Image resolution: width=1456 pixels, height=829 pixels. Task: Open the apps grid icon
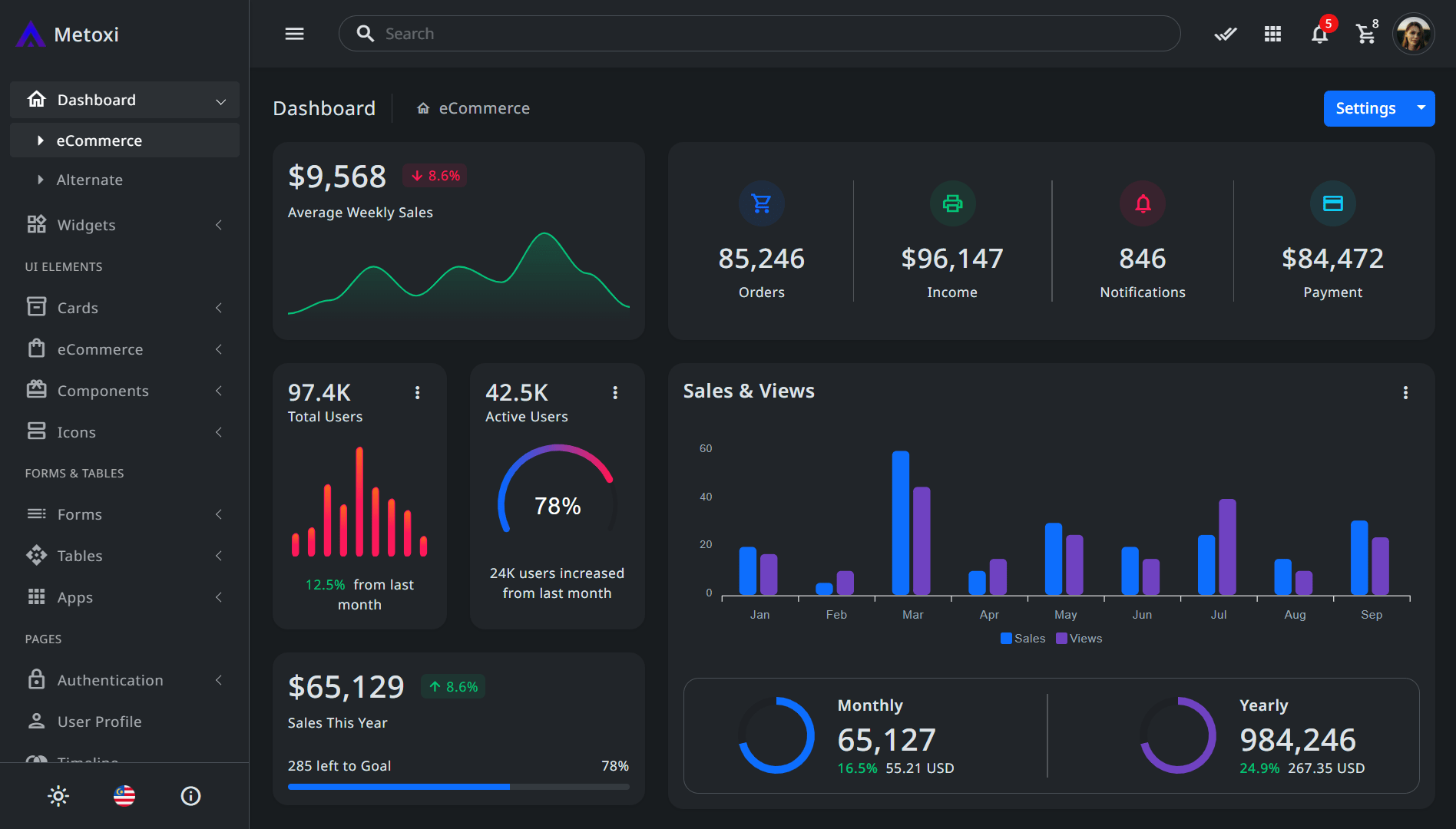(x=1272, y=34)
